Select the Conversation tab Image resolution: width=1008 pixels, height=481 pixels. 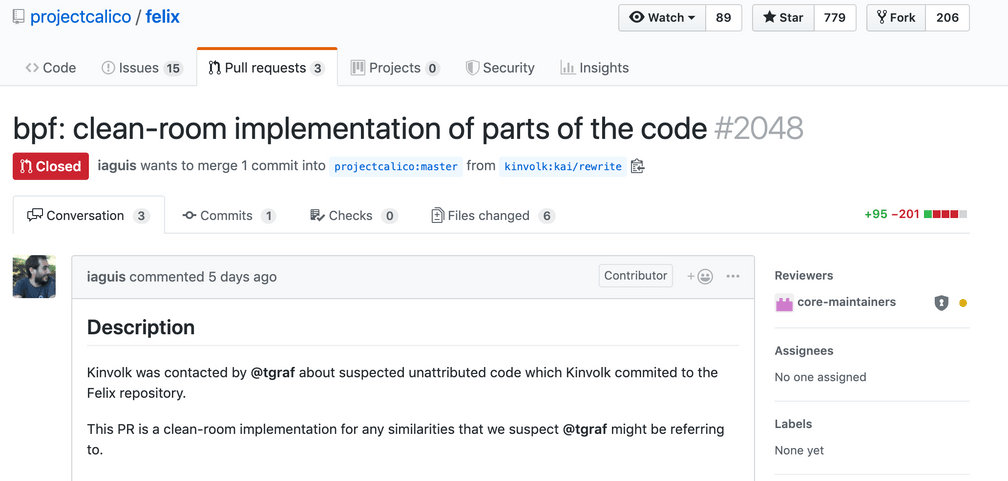(89, 215)
